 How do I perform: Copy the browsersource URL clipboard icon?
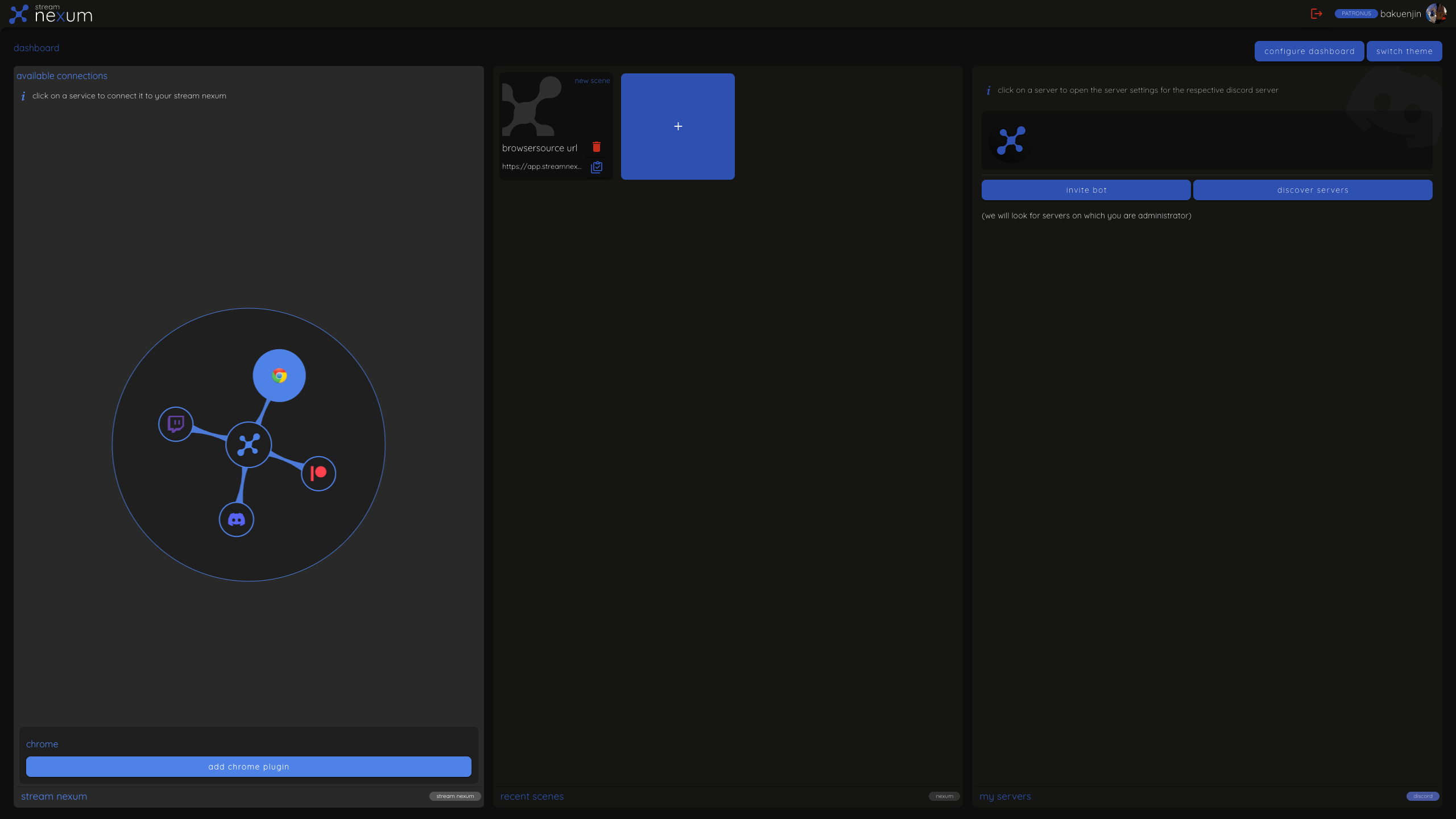click(x=596, y=167)
